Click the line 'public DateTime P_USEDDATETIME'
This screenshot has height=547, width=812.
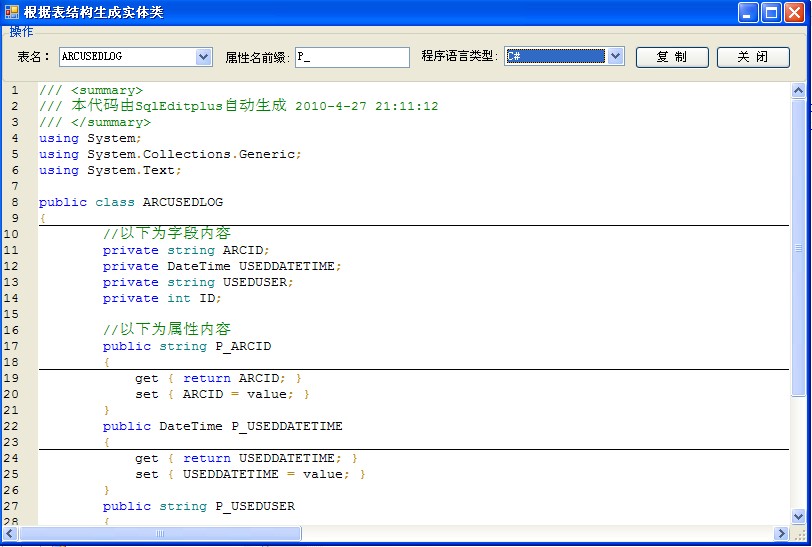(x=223, y=426)
